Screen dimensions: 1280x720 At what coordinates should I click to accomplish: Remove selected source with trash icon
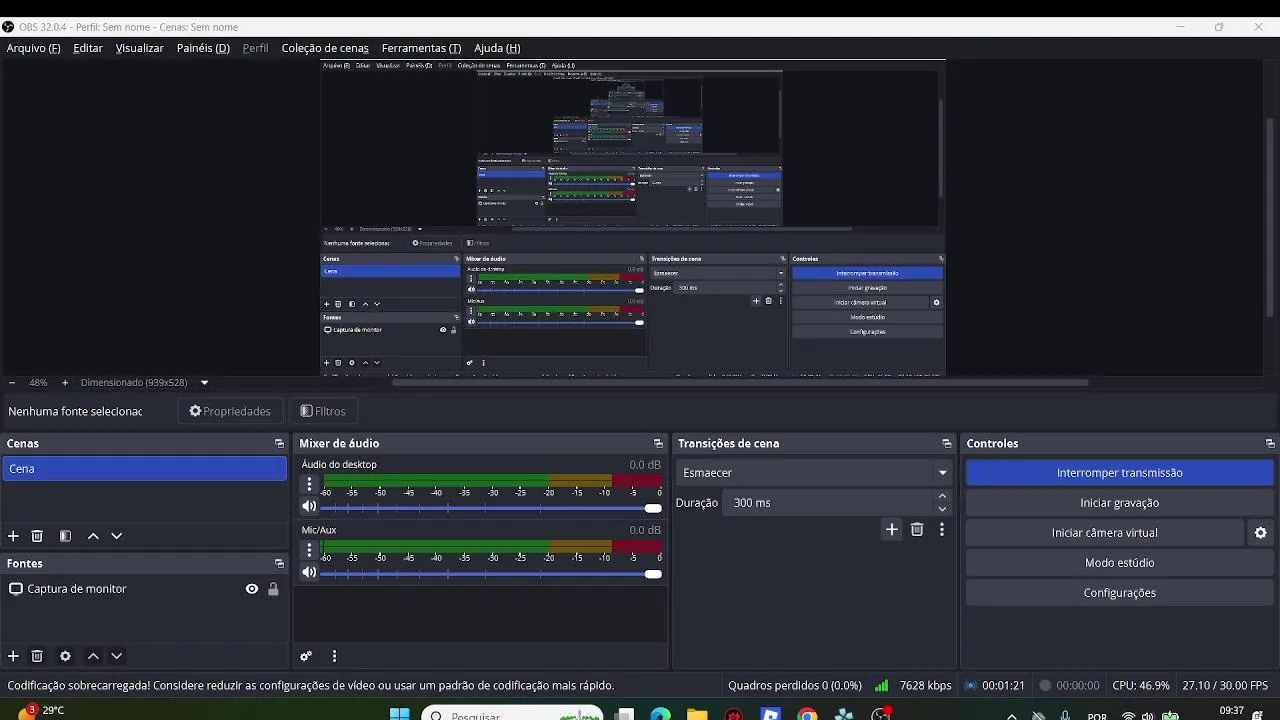click(x=37, y=656)
